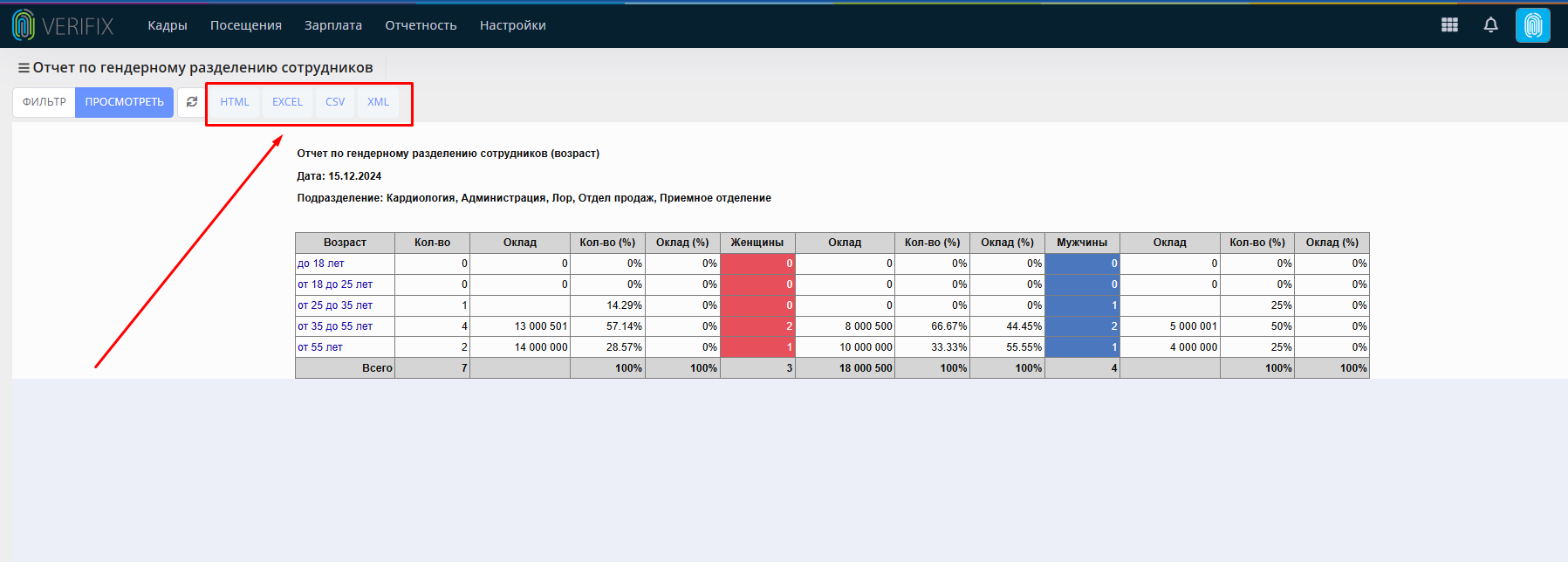Open the 'до 18 лет' row link
The image size is (1568, 562).
(321, 264)
